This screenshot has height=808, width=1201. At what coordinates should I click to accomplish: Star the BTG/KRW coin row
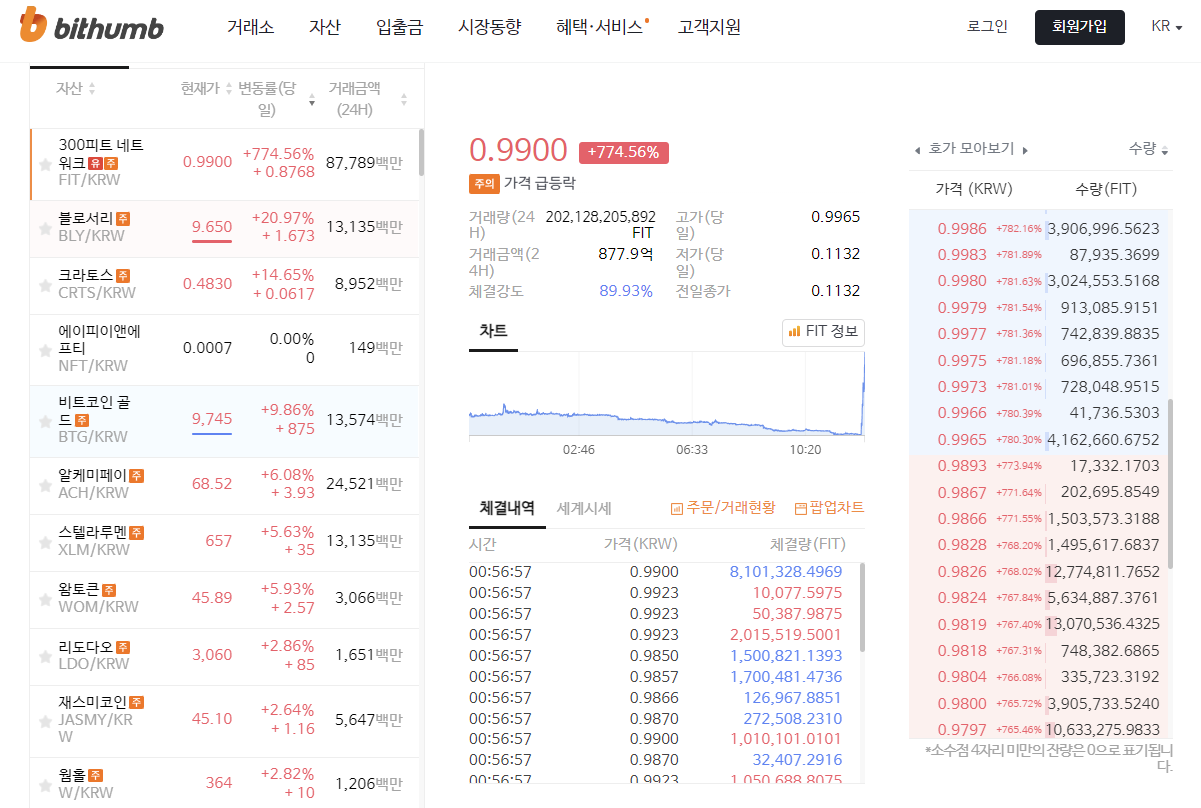45,422
